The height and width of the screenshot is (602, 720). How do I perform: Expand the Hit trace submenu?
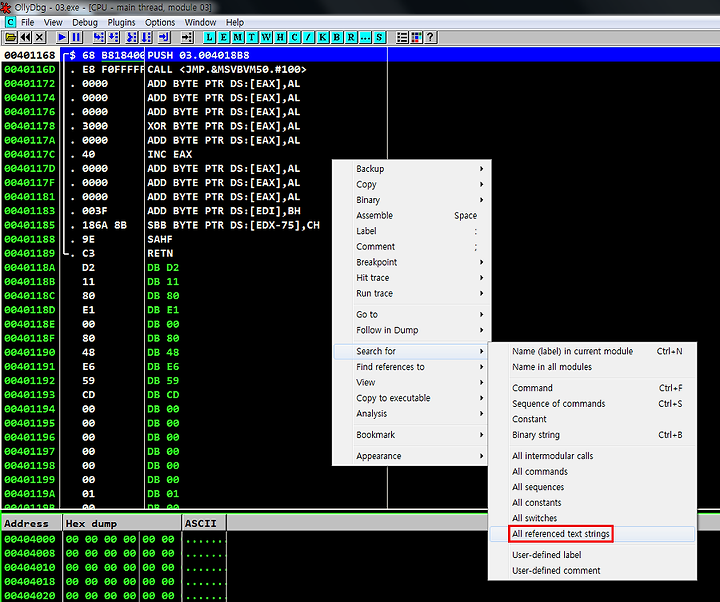[411, 278]
